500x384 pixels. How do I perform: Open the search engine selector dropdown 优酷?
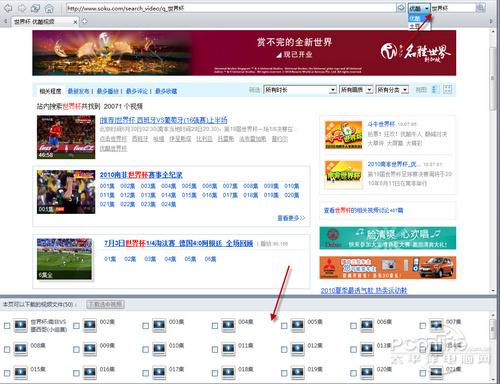pyautogui.click(x=419, y=8)
